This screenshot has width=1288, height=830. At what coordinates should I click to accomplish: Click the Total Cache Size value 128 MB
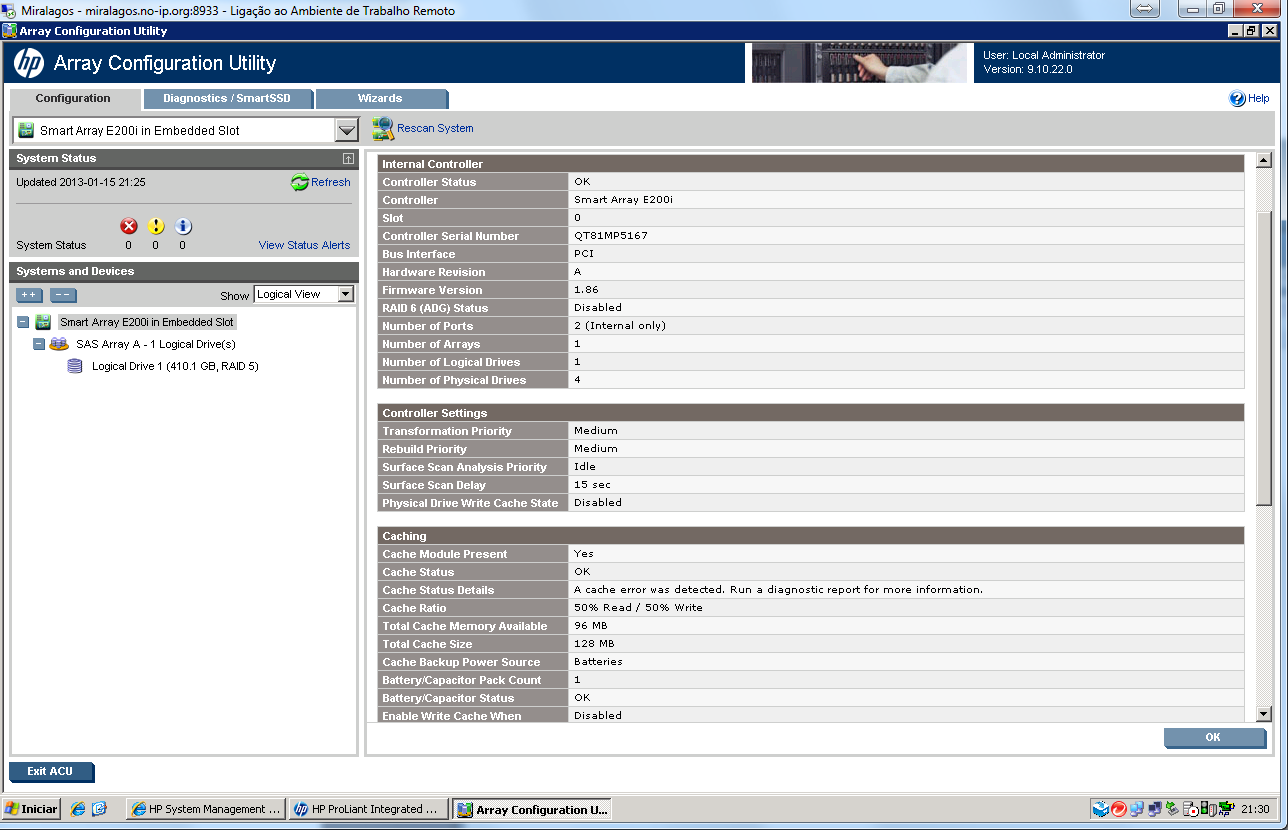tap(594, 644)
